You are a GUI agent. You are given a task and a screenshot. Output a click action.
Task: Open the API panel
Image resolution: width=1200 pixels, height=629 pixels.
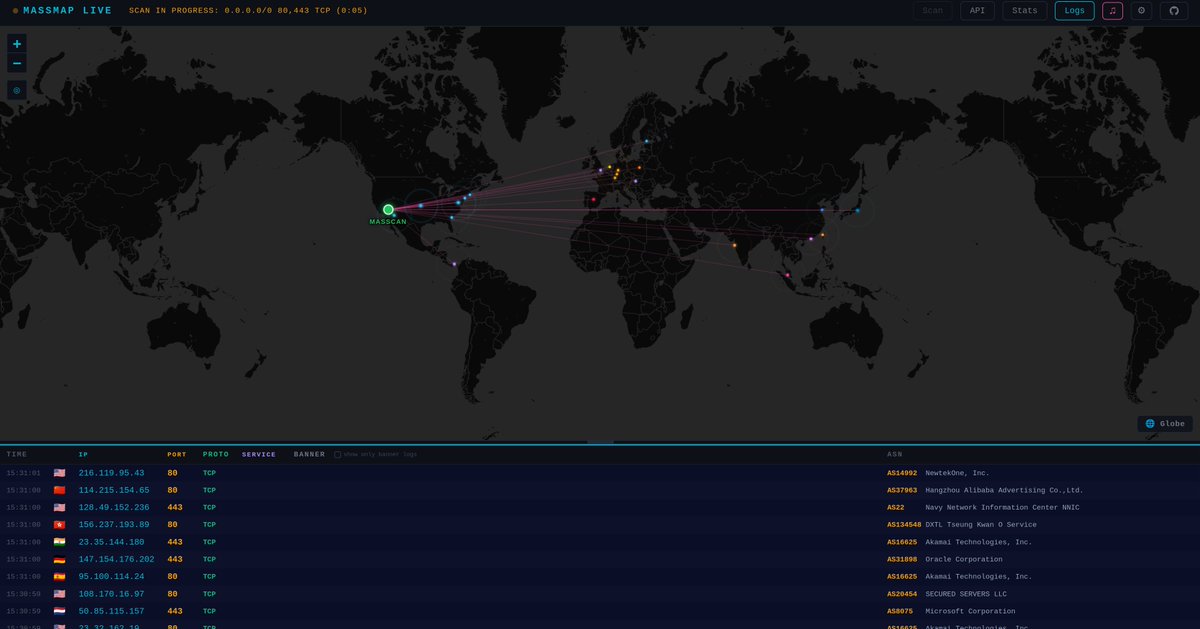977,11
